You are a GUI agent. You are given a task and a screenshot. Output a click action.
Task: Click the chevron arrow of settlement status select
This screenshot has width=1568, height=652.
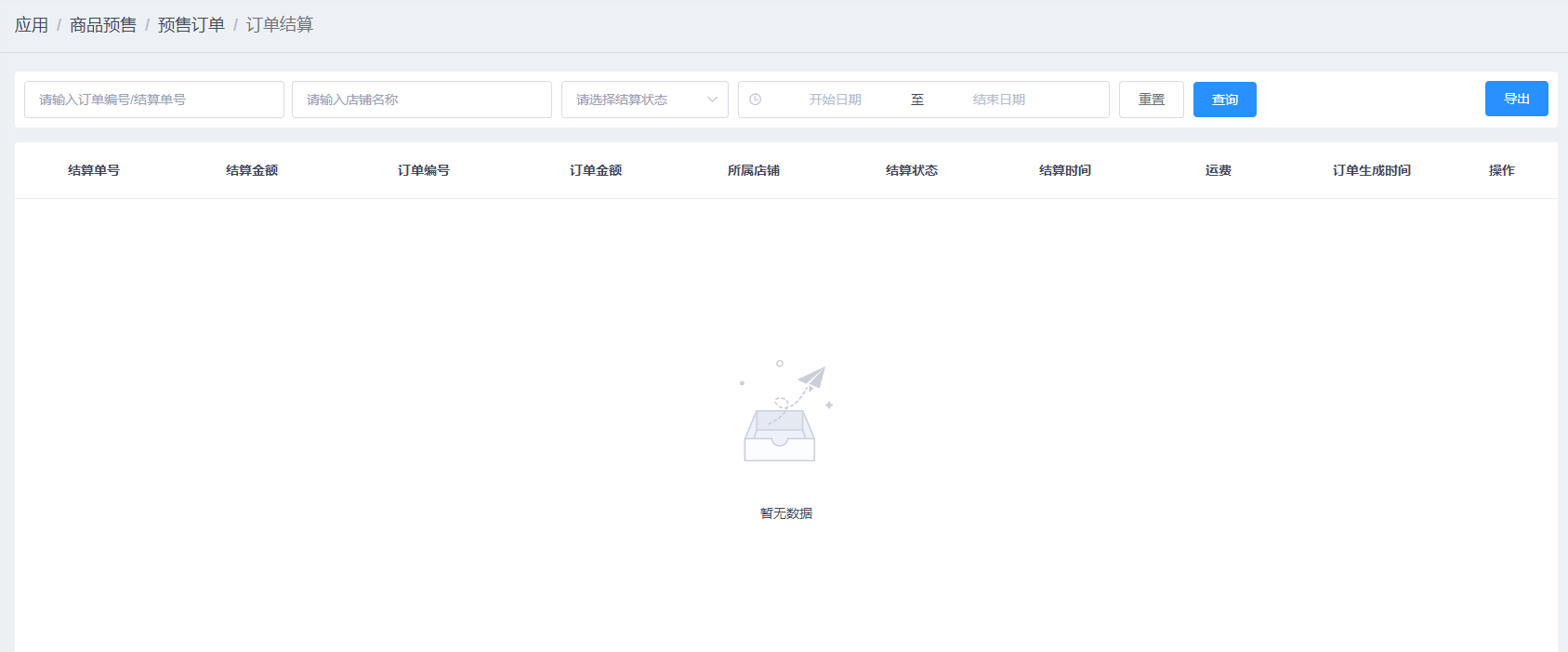(712, 100)
